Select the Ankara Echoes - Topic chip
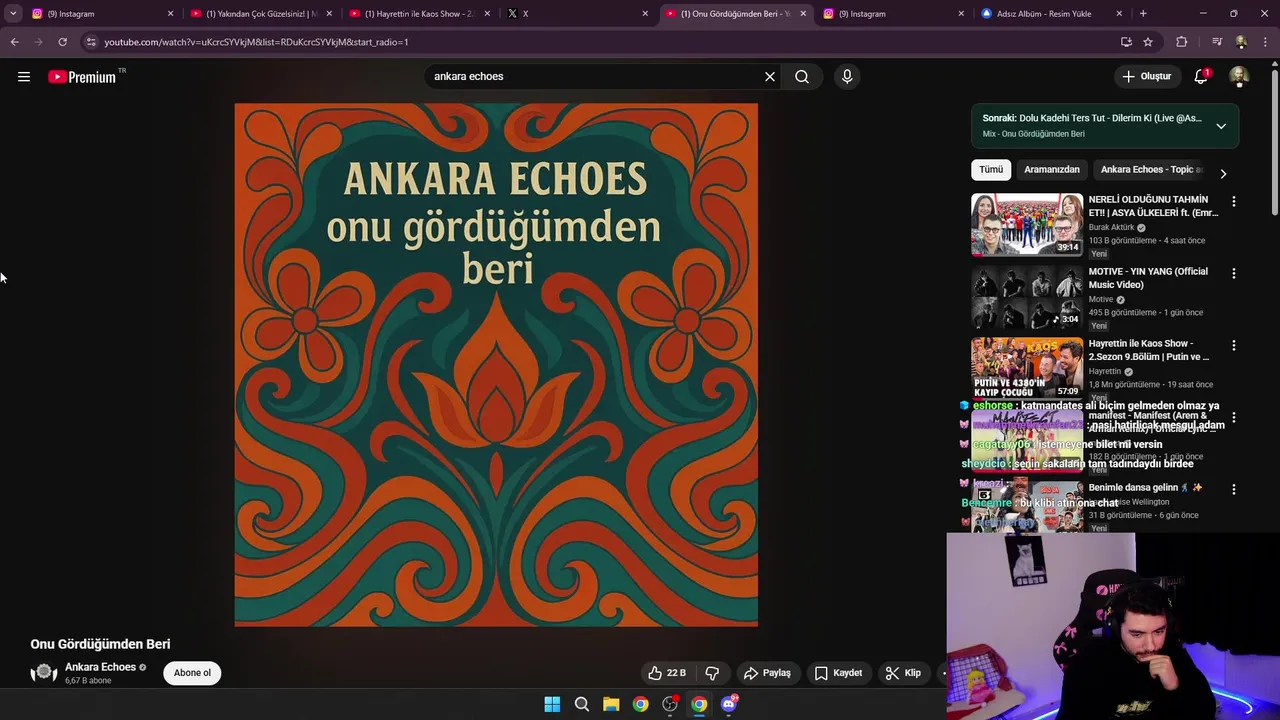The width and height of the screenshot is (1280, 720). [x=1151, y=170]
